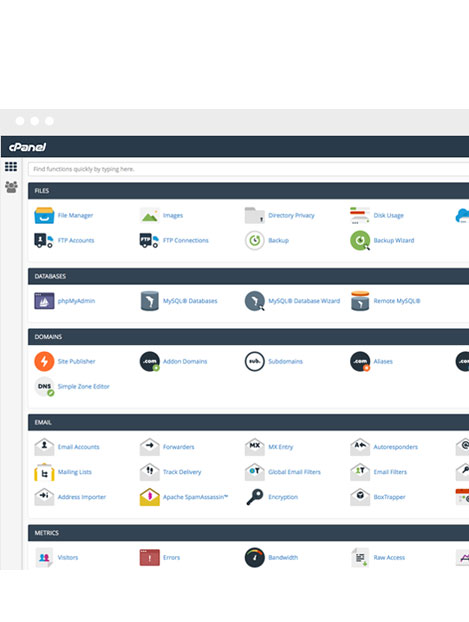469x622 pixels.
Task: Open the Email Filters icon
Action: click(360, 472)
